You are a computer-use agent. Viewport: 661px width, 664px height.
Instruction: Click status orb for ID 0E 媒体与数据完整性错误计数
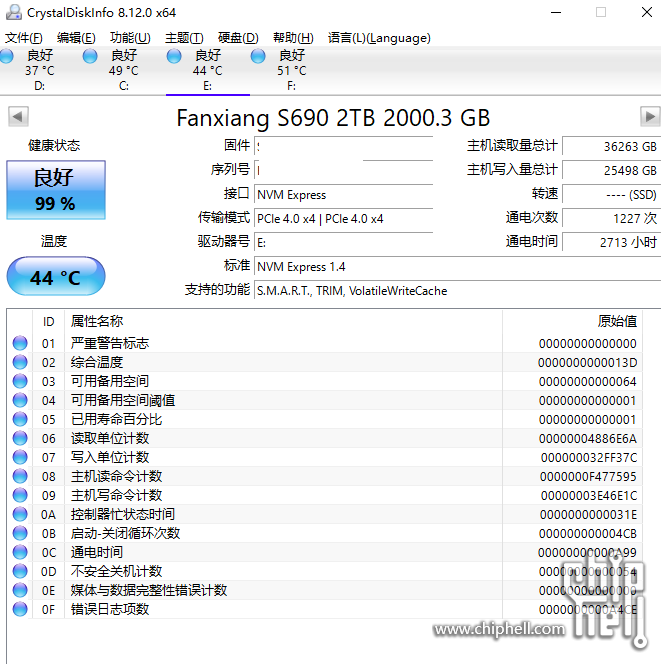pyautogui.click(x=20, y=590)
